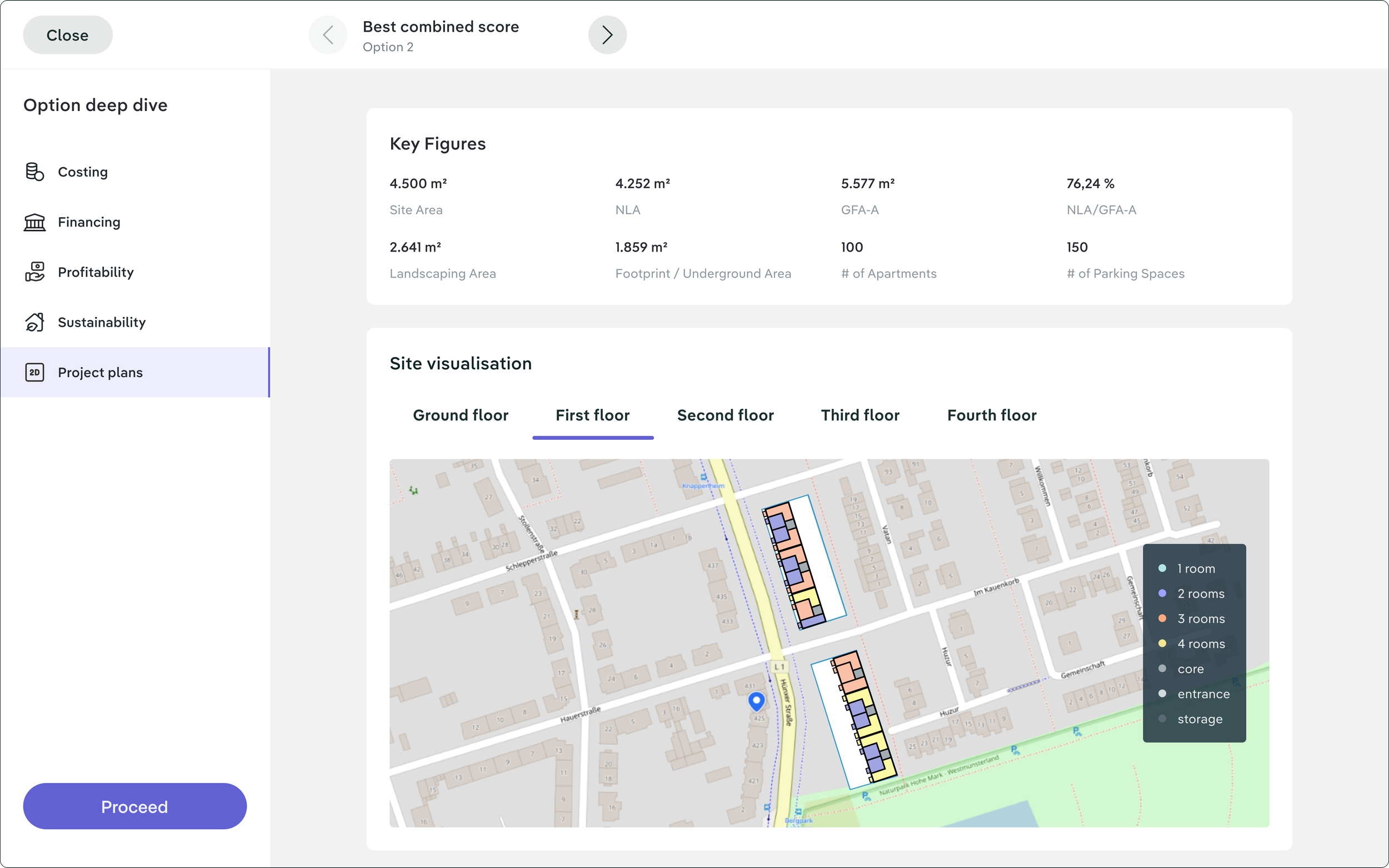Open the Sustainability section label

click(x=102, y=322)
